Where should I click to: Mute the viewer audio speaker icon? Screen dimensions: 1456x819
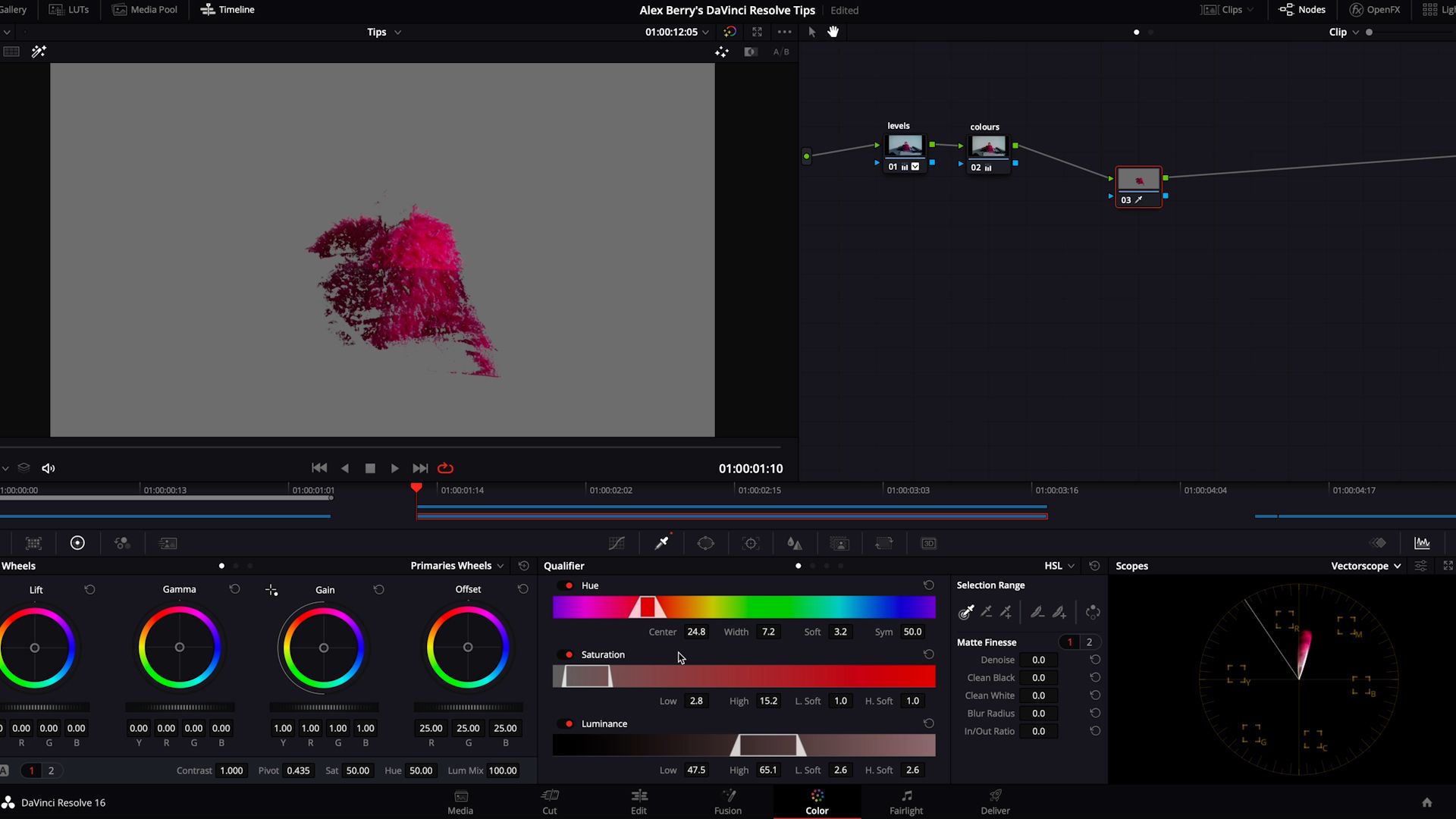pyautogui.click(x=49, y=469)
